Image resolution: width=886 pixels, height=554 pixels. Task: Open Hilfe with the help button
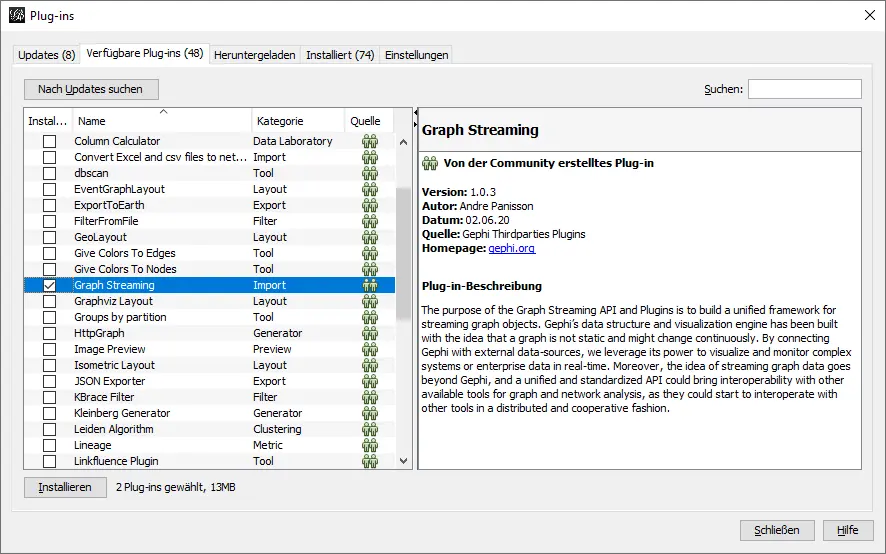(848, 530)
